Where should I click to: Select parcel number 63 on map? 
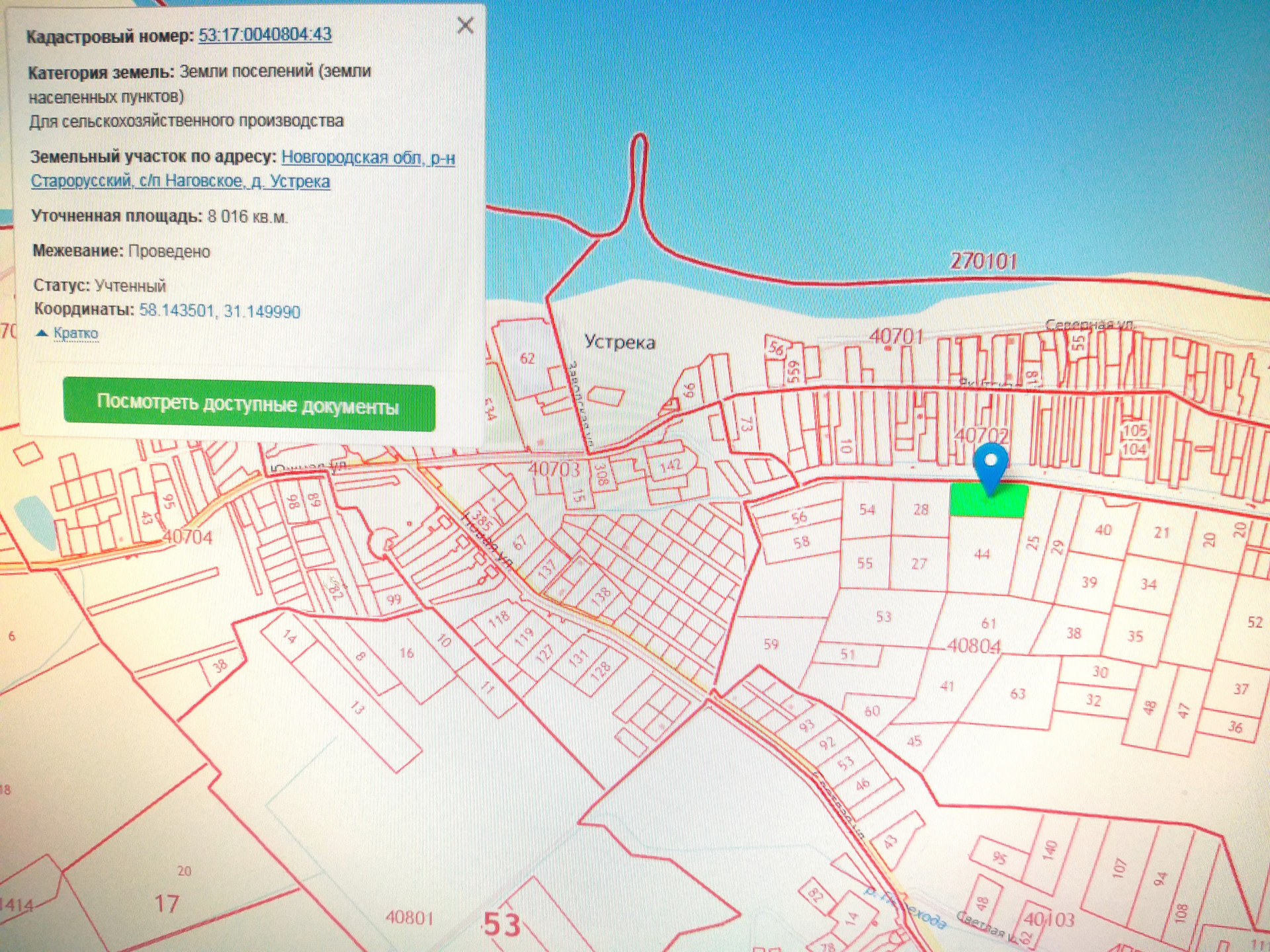(1017, 694)
